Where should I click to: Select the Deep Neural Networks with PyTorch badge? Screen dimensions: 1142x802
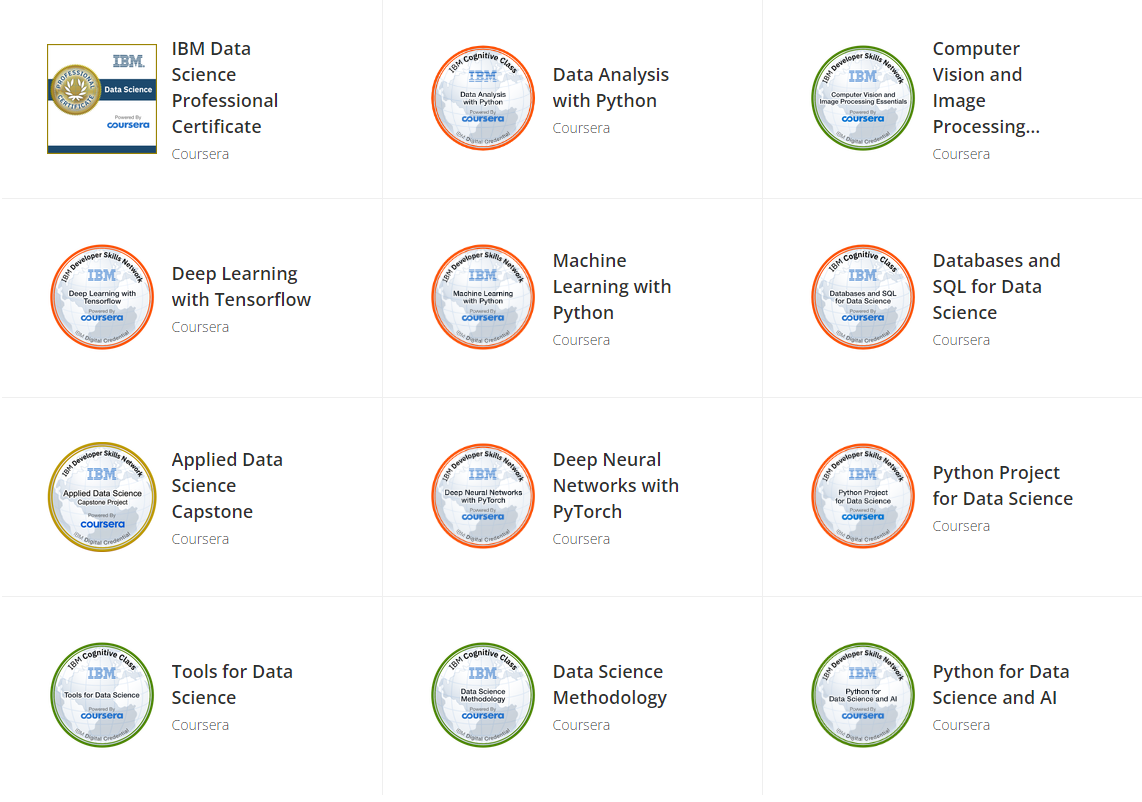tap(483, 495)
